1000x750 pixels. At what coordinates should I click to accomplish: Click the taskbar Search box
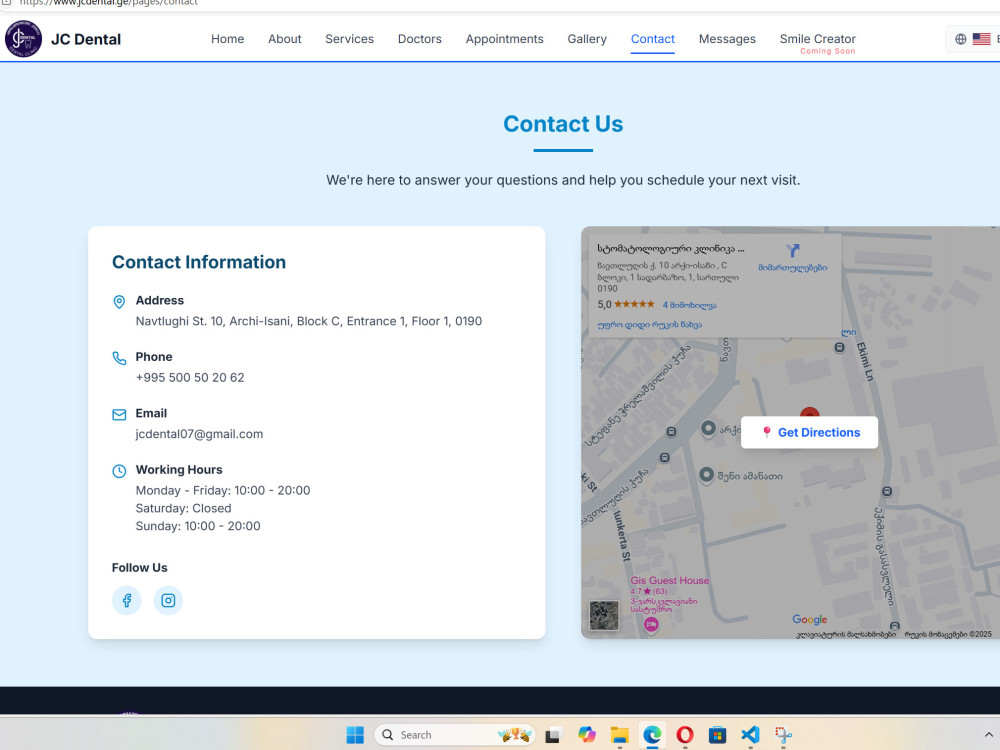coord(455,735)
